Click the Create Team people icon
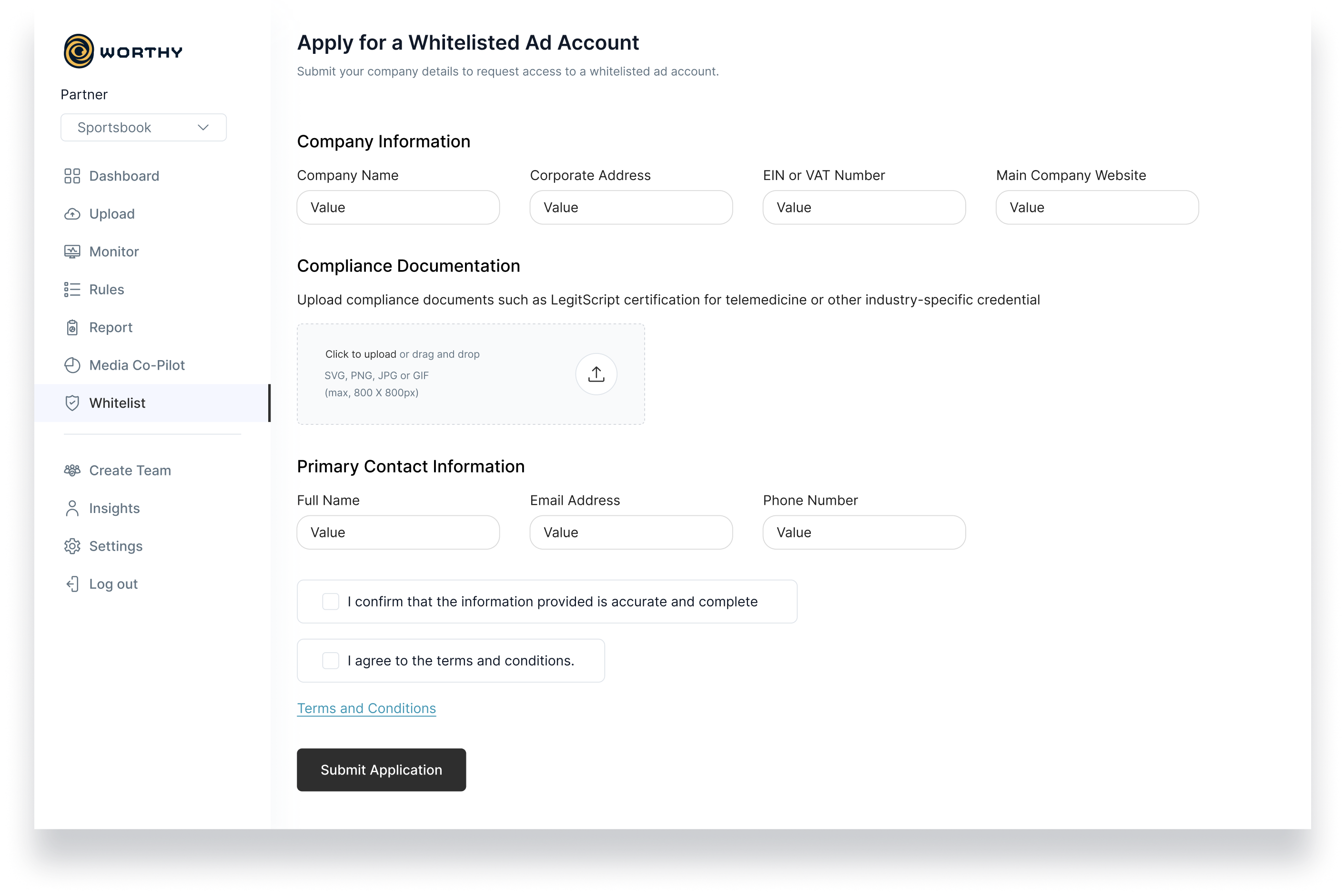Image resolution: width=1344 pixels, height=896 pixels. [x=72, y=470]
